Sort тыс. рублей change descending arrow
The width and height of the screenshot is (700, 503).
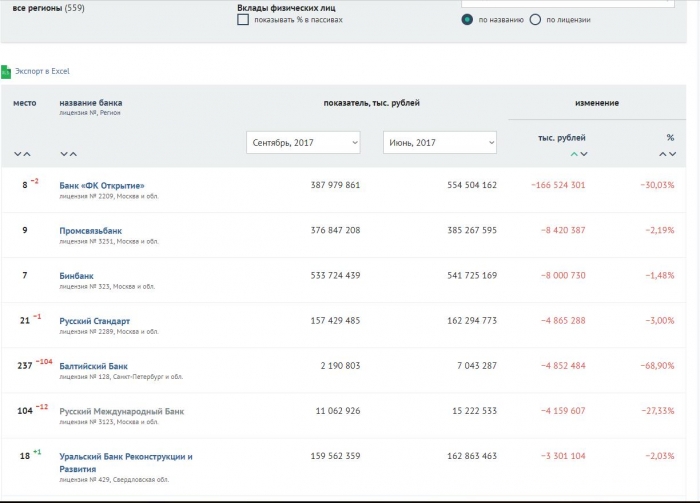click(584, 154)
